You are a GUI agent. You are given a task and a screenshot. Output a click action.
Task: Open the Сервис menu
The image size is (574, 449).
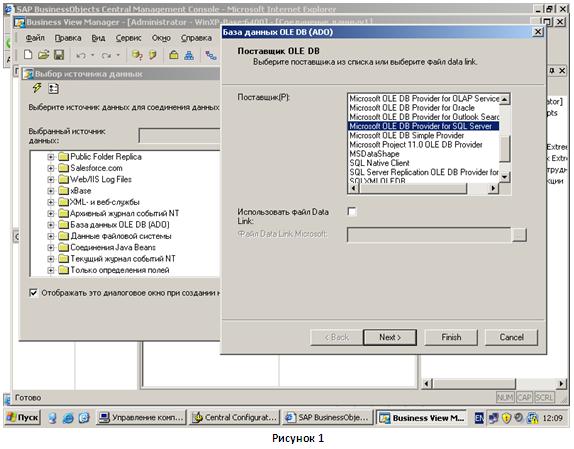pyautogui.click(x=128, y=38)
